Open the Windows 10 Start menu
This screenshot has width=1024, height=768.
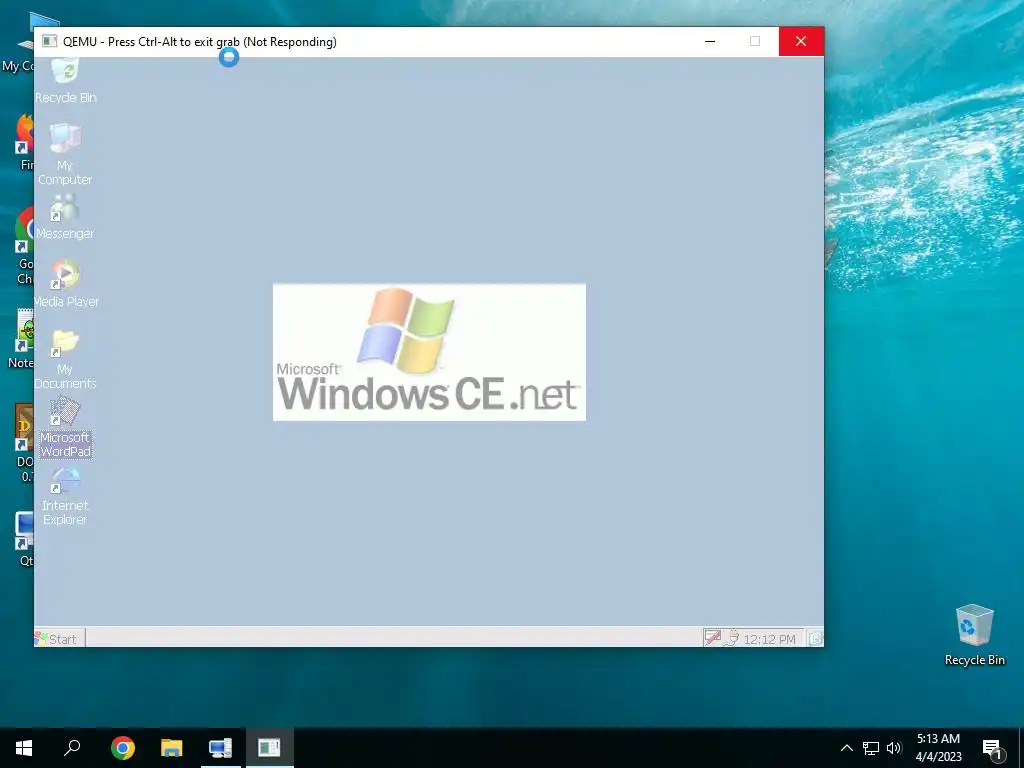[24, 748]
